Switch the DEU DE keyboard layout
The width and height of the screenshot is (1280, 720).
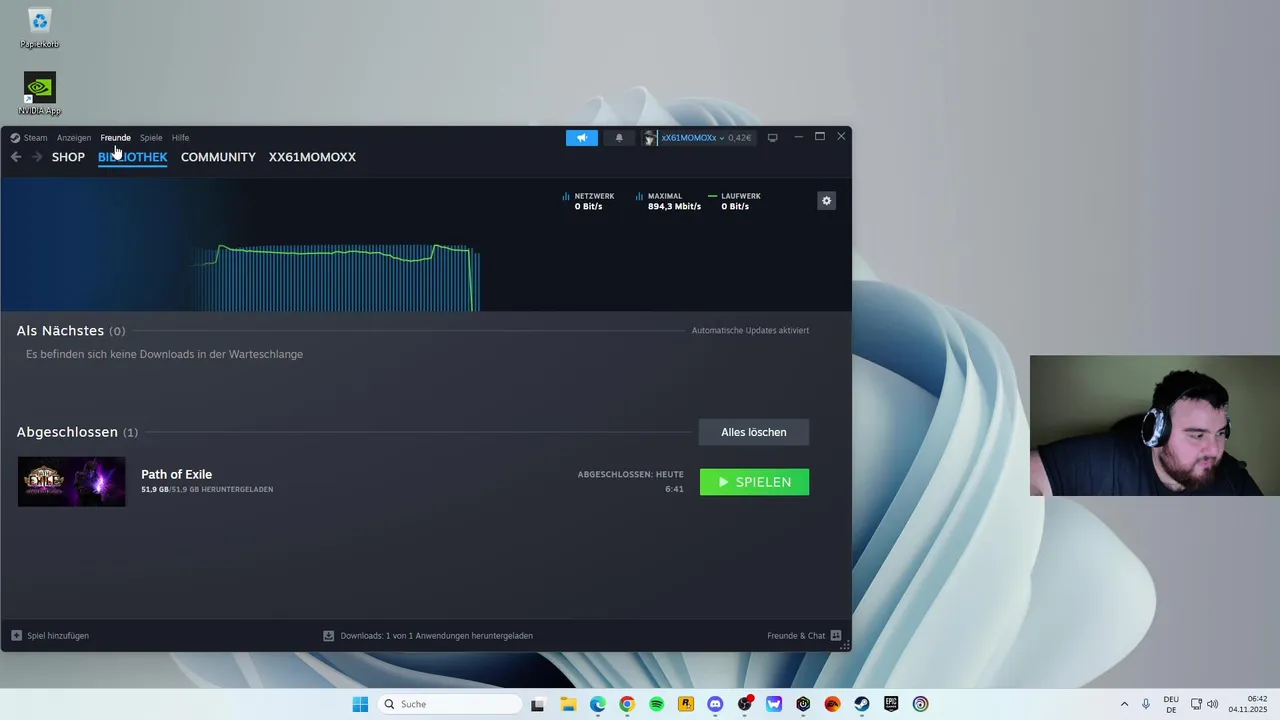point(1171,704)
